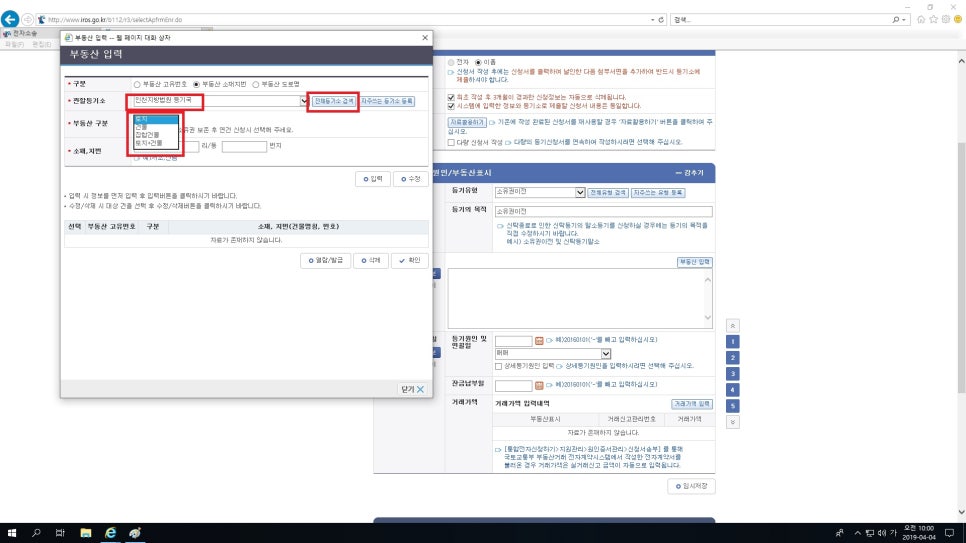Select the 부동산 도로명 radio option

click(x=256, y=84)
